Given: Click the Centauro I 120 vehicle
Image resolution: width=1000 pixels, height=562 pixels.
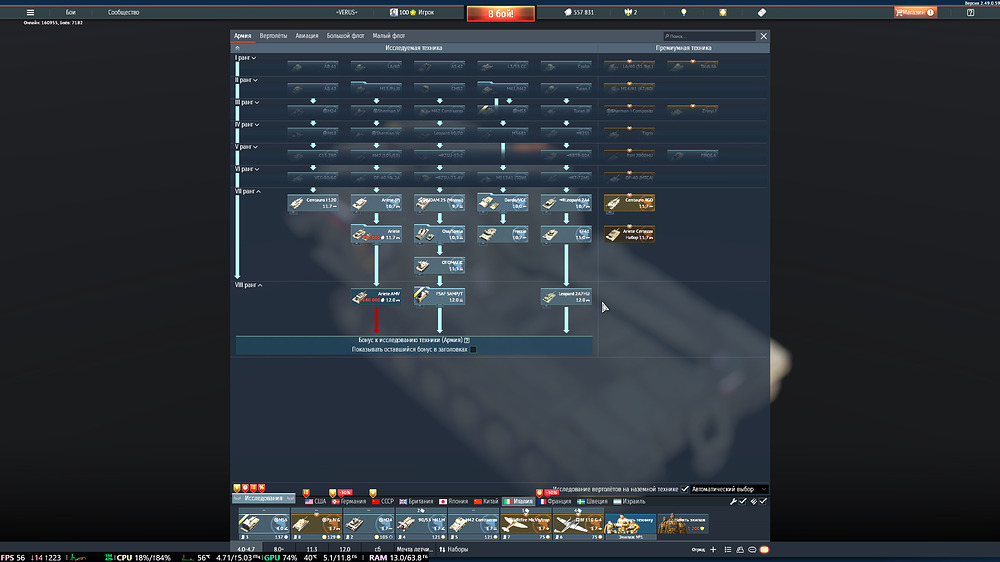Looking at the screenshot, I should pyautogui.click(x=312, y=203).
